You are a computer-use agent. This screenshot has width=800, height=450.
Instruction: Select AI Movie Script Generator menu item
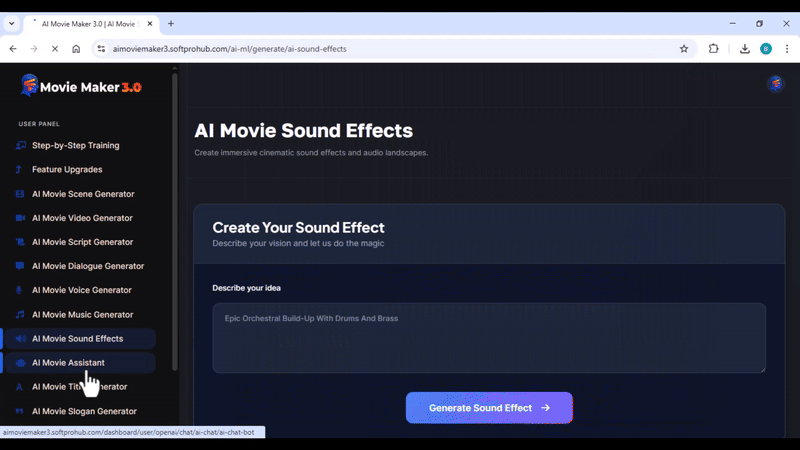(82, 242)
